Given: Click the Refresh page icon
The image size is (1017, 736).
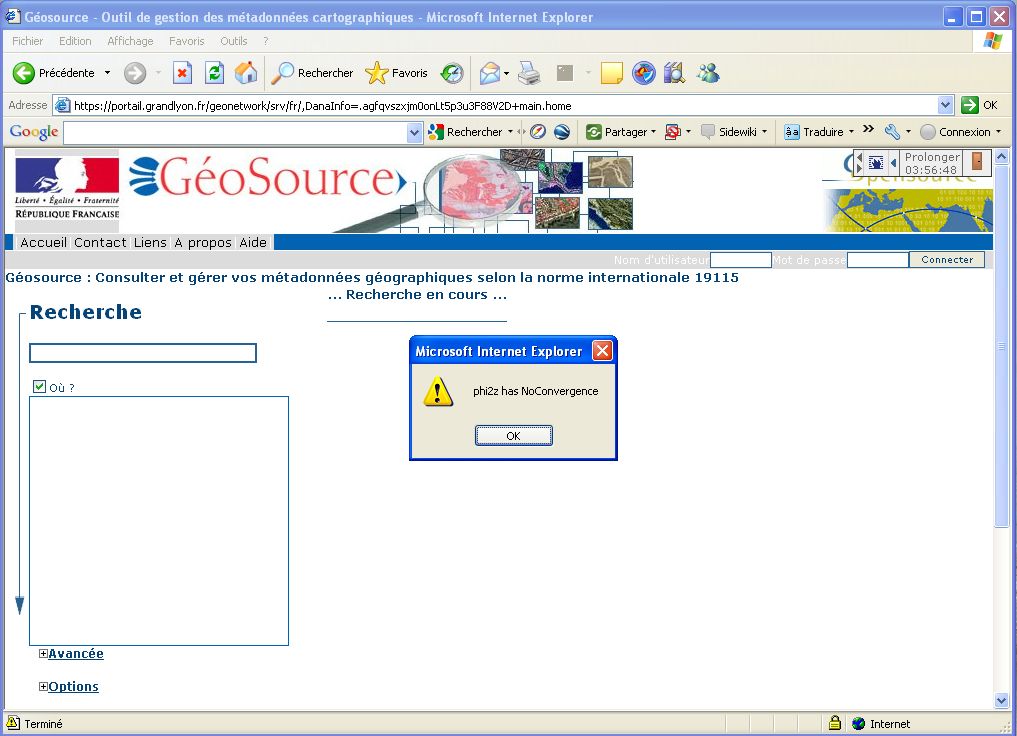Looking at the screenshot, I should pyautogui.click(x=215, y=73).
